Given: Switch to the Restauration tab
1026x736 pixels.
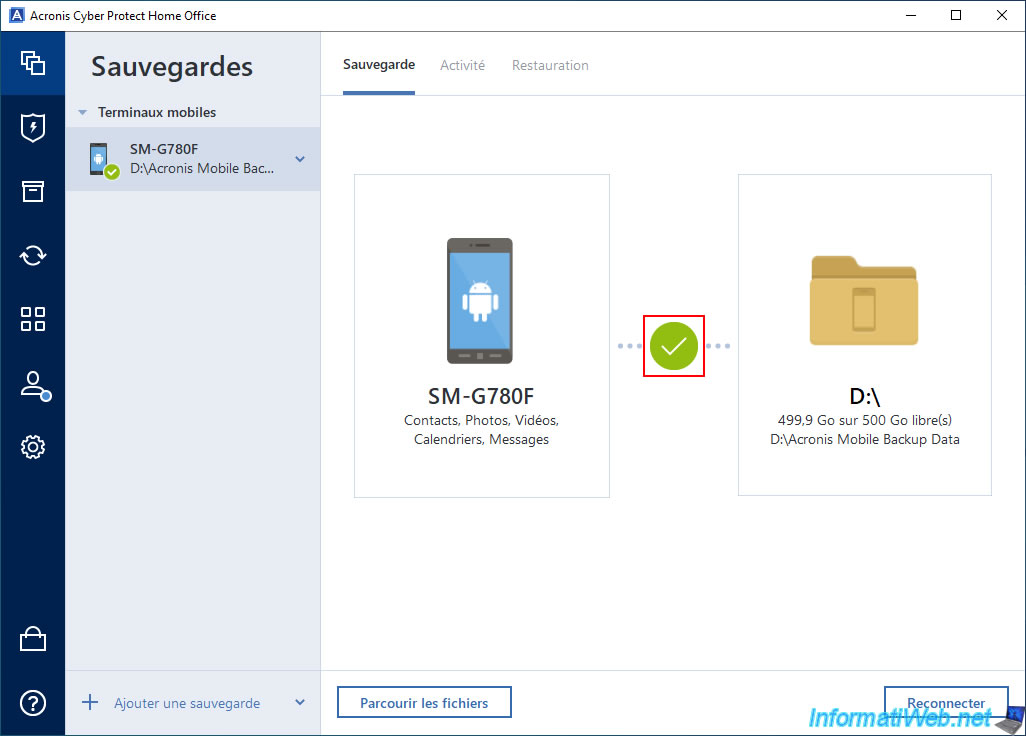Looking at the screenshot, I should 550,65.
